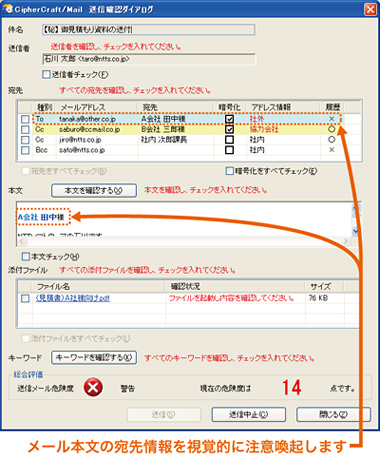Uncheck encryption for the A会社 田中様 row
This screenshot has height=456, width=380.
229,119
